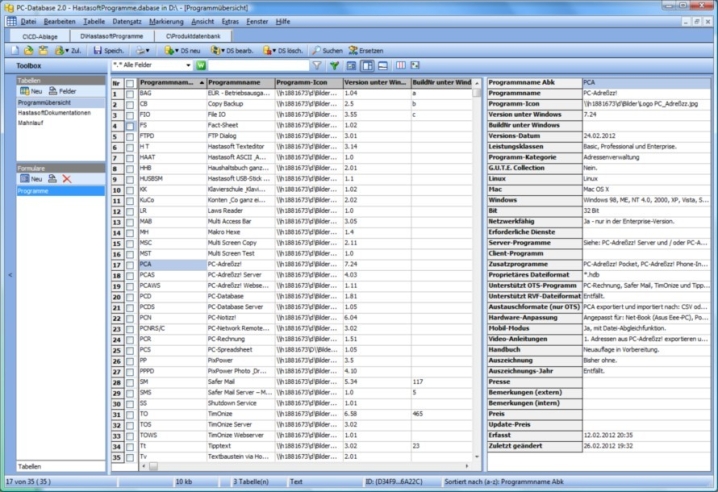Tick the checkbox for row 1 BAG
Screen dimensions: 718x492
pos(130,93)
